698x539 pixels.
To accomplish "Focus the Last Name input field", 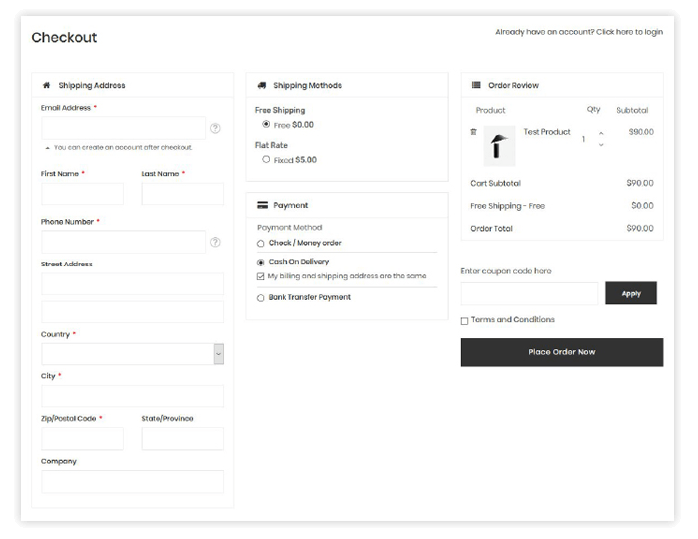I will coord(183,194).
